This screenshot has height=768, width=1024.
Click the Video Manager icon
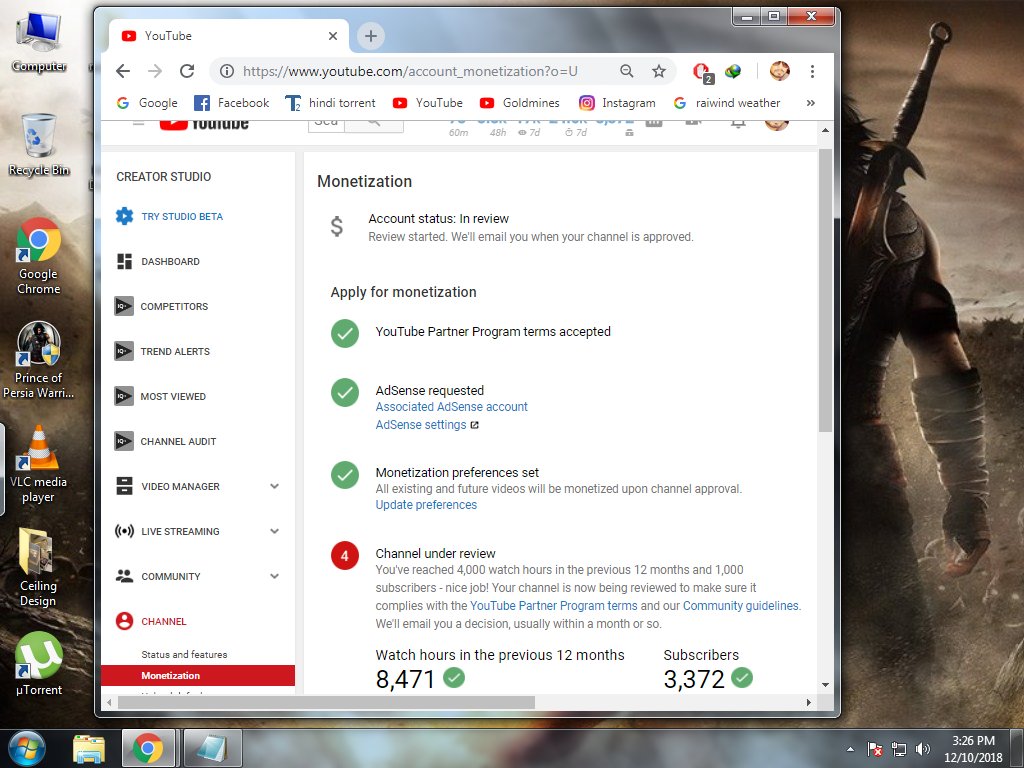[x=124, y=486]
